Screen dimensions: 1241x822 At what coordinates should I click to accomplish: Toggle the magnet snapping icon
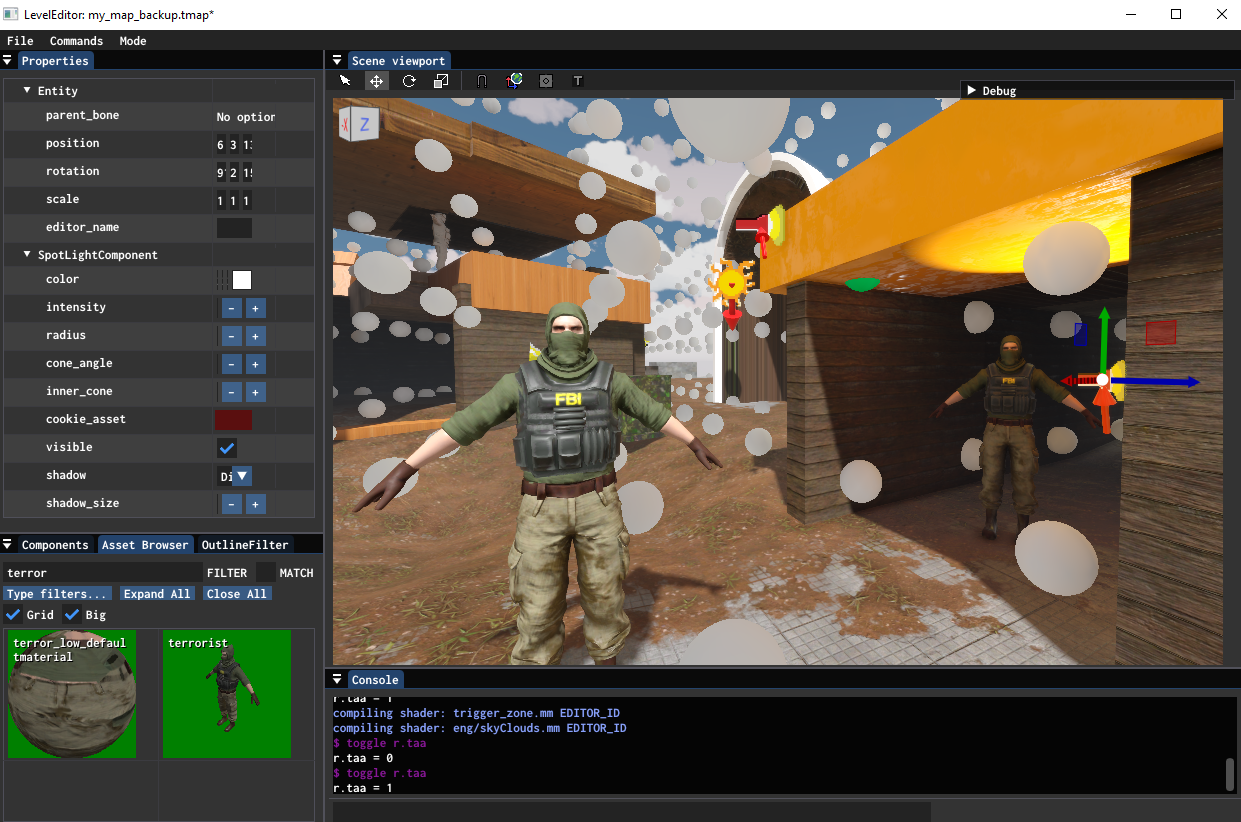(x=481, y=81)
